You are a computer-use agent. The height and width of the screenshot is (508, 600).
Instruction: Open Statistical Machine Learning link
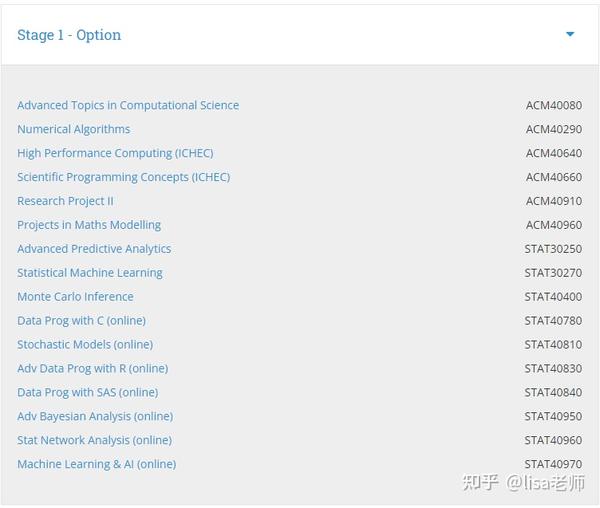point(90,273)
